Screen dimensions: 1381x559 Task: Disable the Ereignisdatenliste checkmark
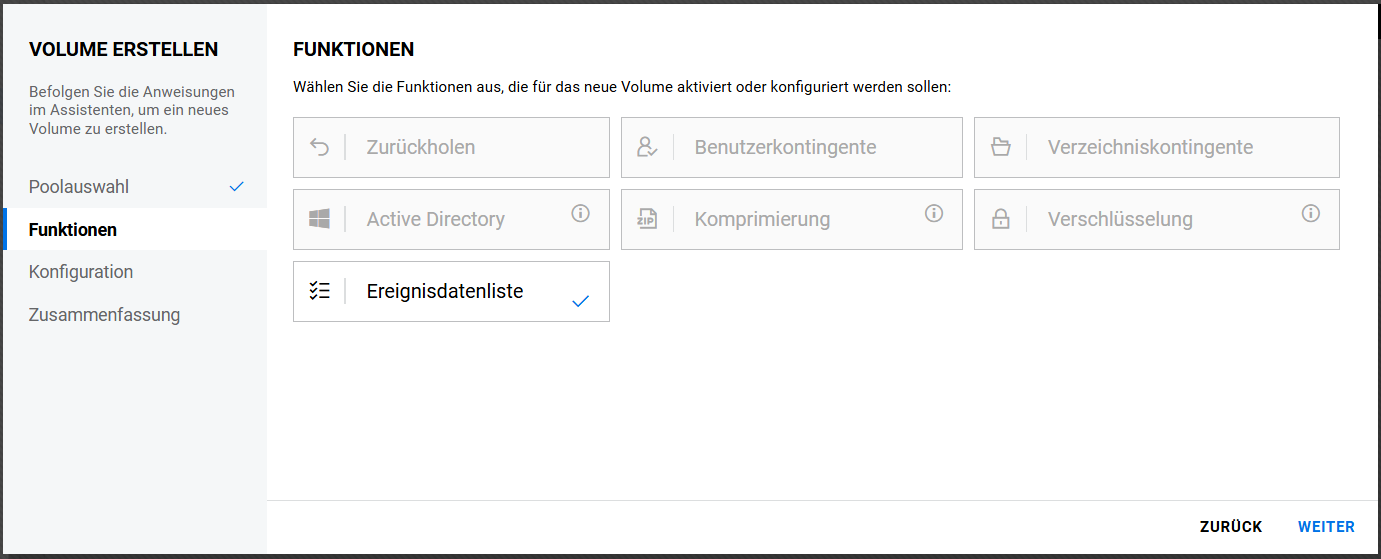point(580,300)
